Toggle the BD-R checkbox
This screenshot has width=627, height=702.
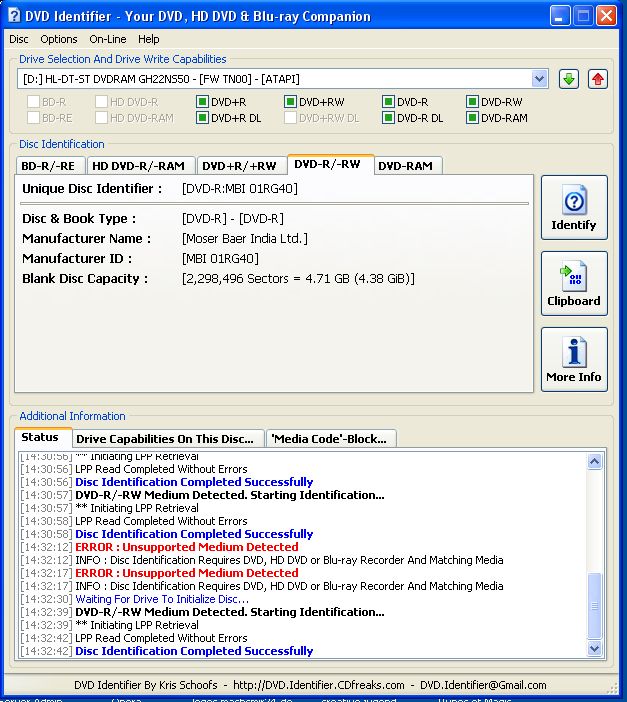coord(33,102)
